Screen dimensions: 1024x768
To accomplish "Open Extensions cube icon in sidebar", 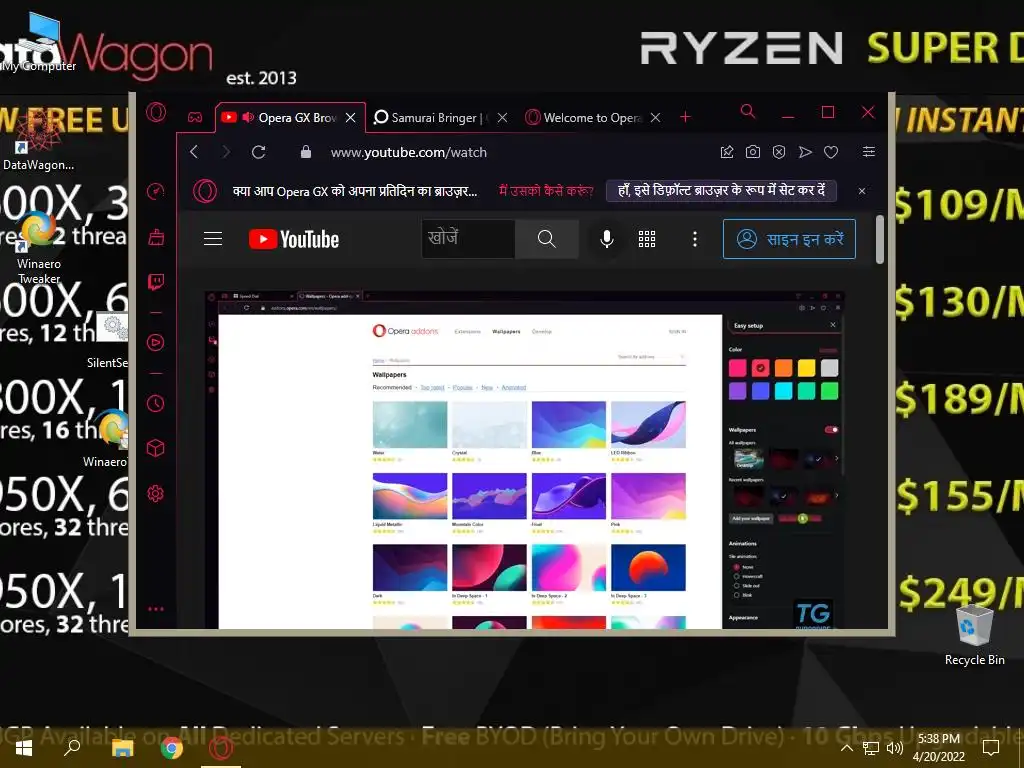I will tap(155, 448).
